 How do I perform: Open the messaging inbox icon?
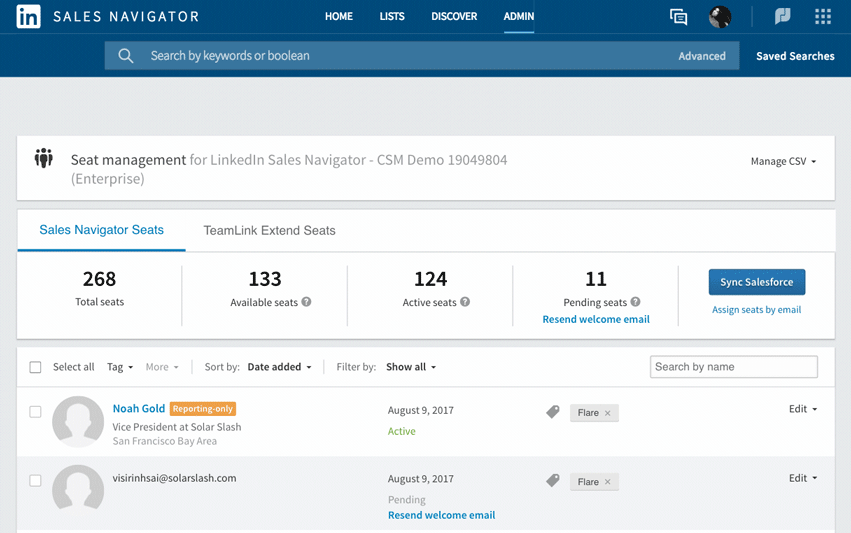tap(678, 17)
